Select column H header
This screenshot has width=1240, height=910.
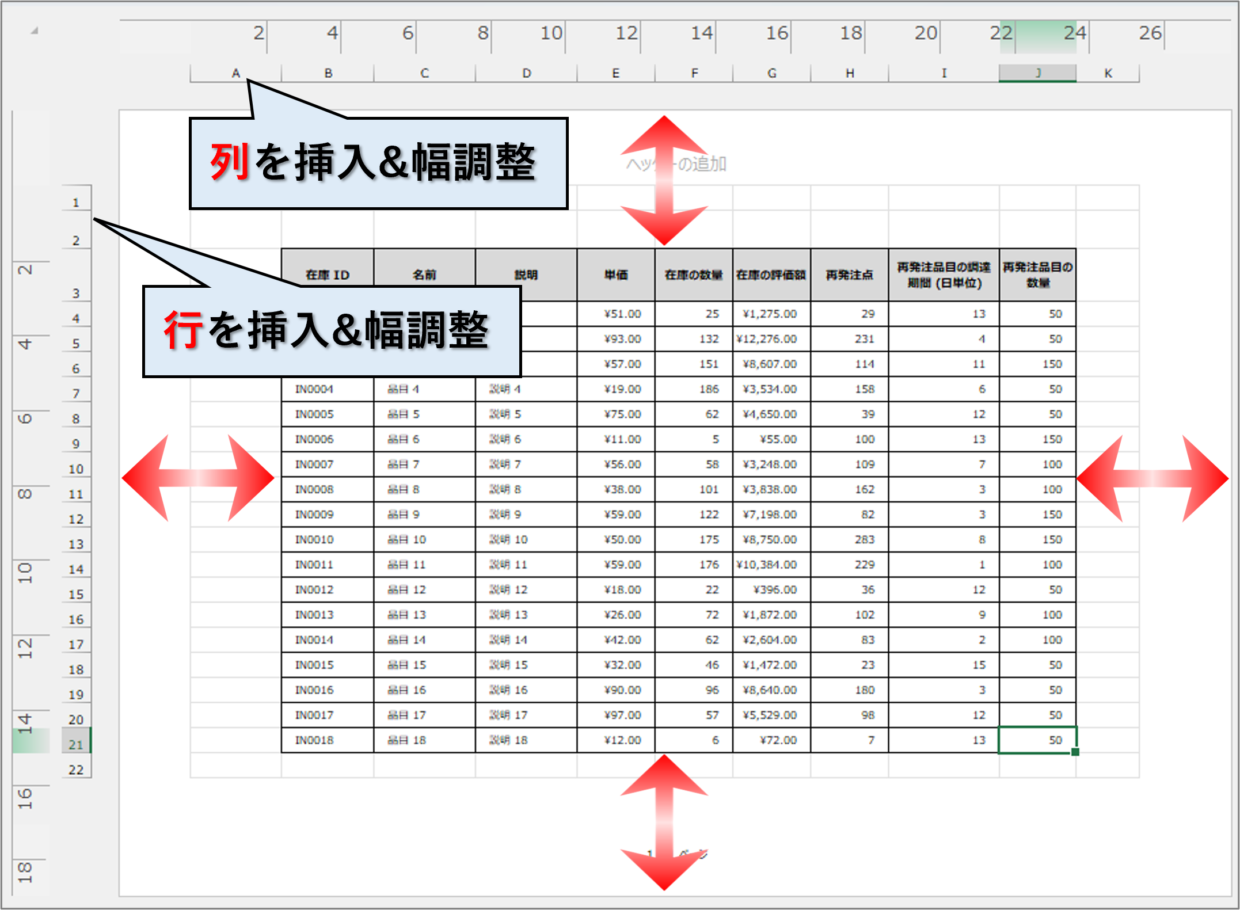tap(849, 73)
